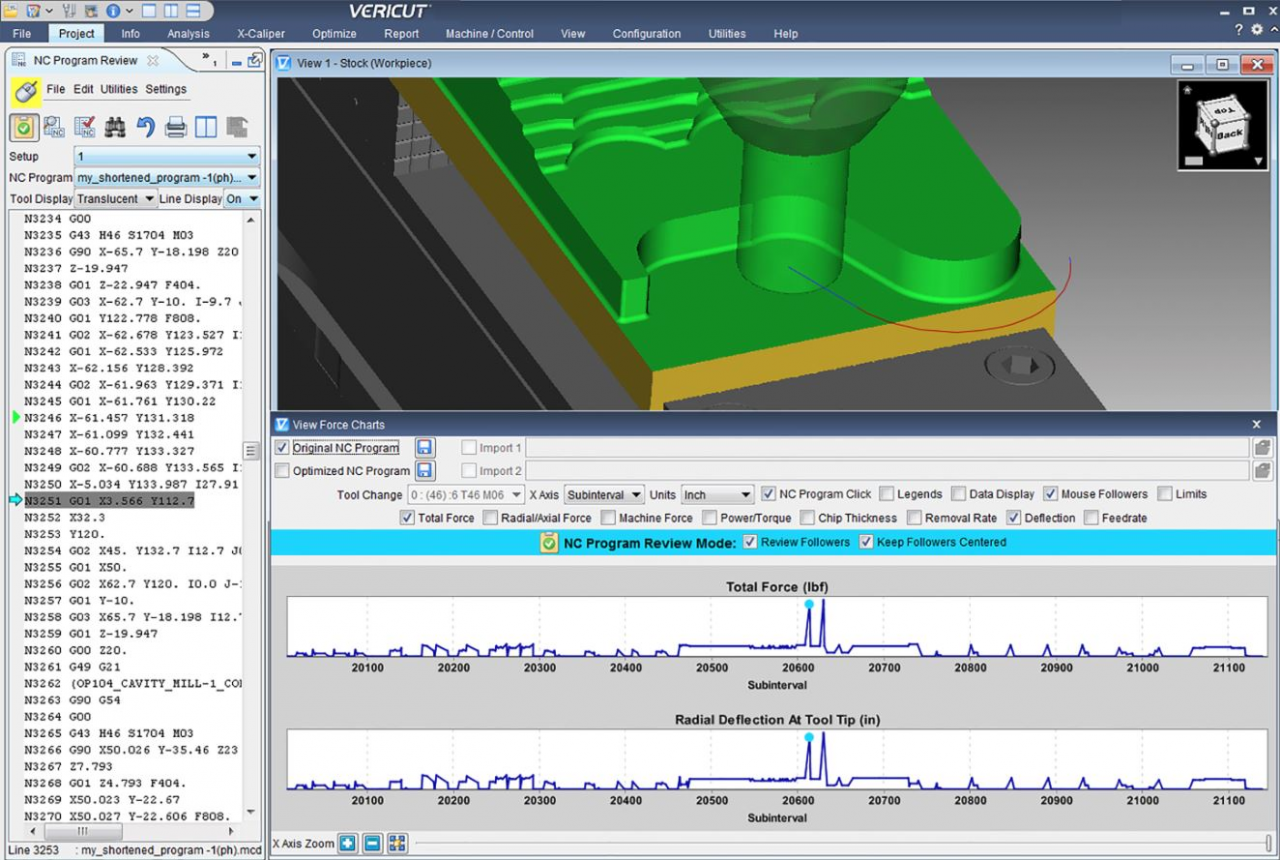Viewport: 1280px width, 860px height.
Task: Click the blue undo arrow icon
Action: (146, 127)
